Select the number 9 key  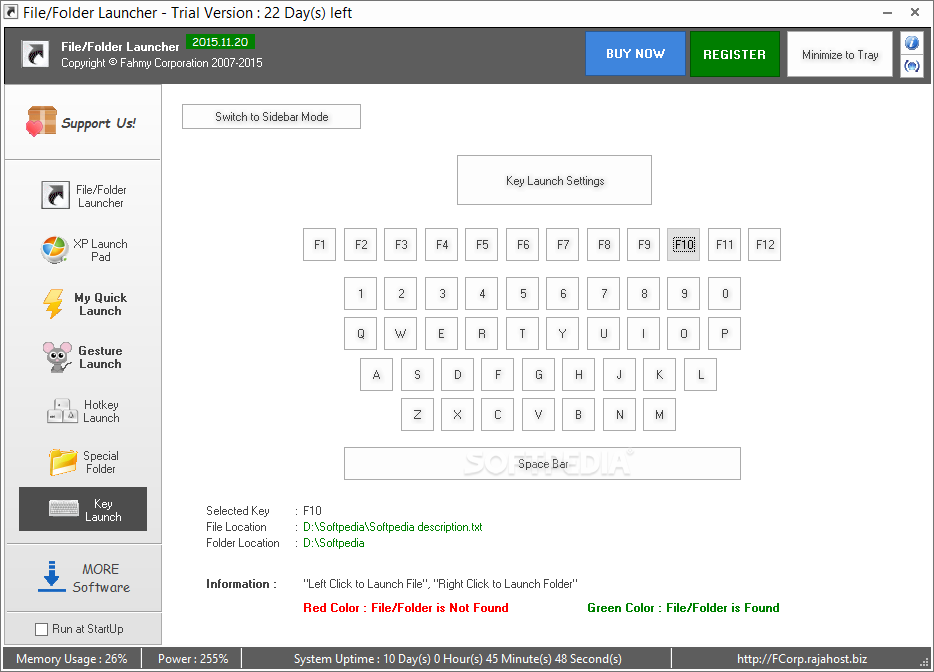(684, 294)
